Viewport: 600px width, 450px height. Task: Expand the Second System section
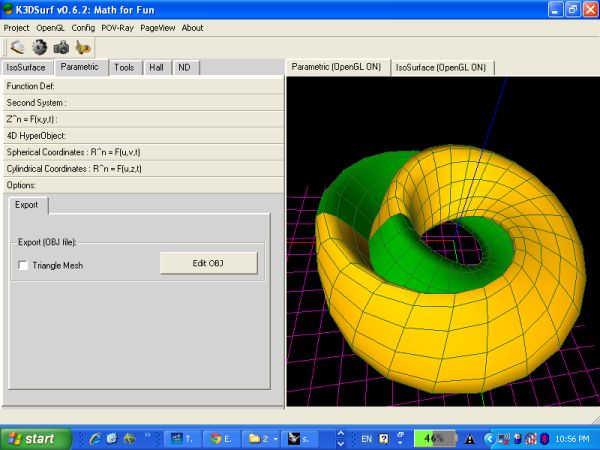tap(143, 103)
